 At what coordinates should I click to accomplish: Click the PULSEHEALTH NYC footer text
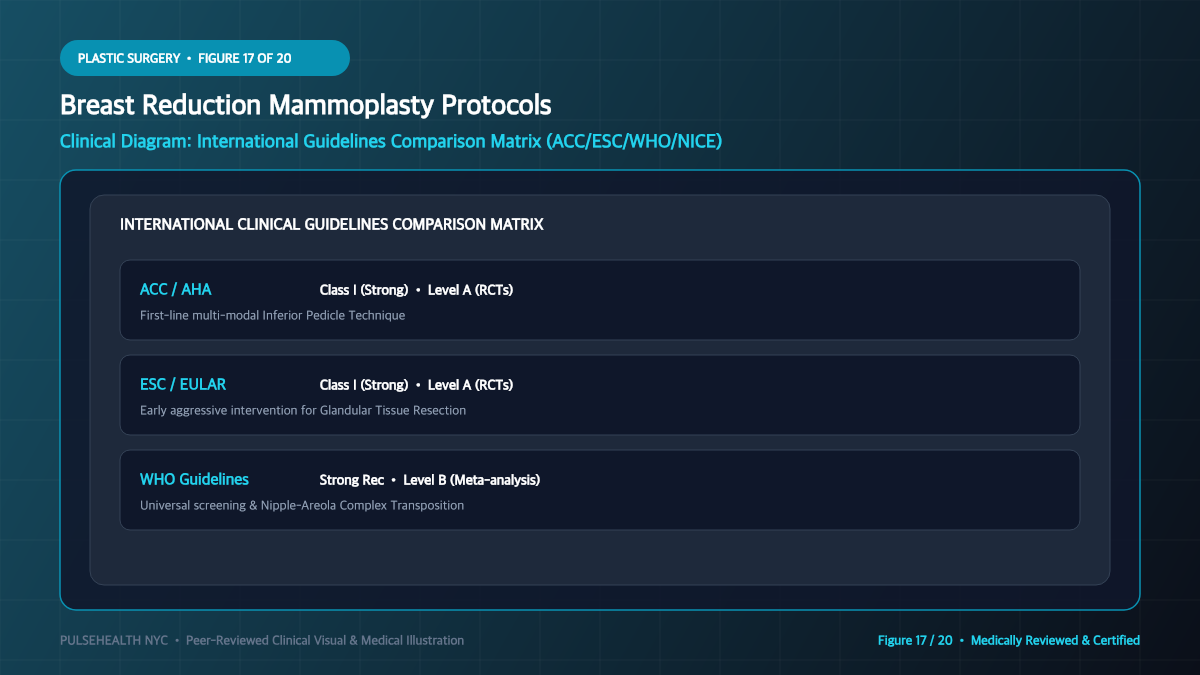click(x=262, y=640)
